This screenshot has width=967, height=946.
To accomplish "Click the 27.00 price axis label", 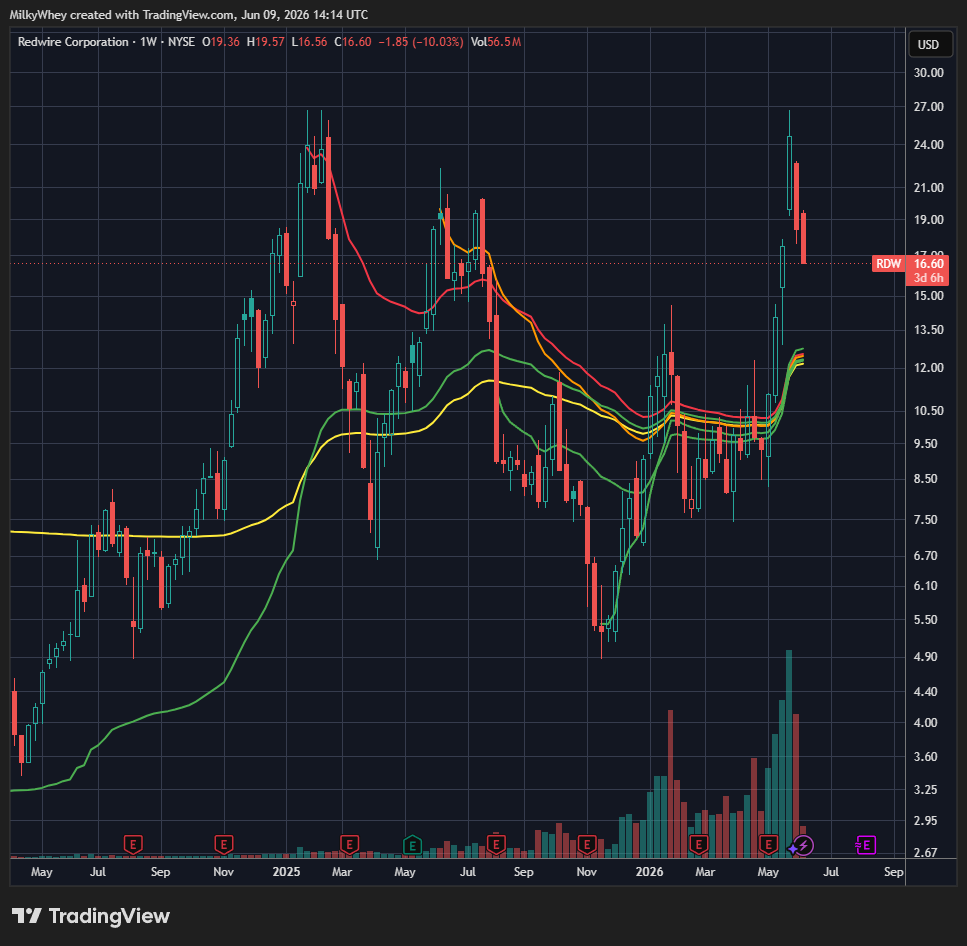I will 928,107.
